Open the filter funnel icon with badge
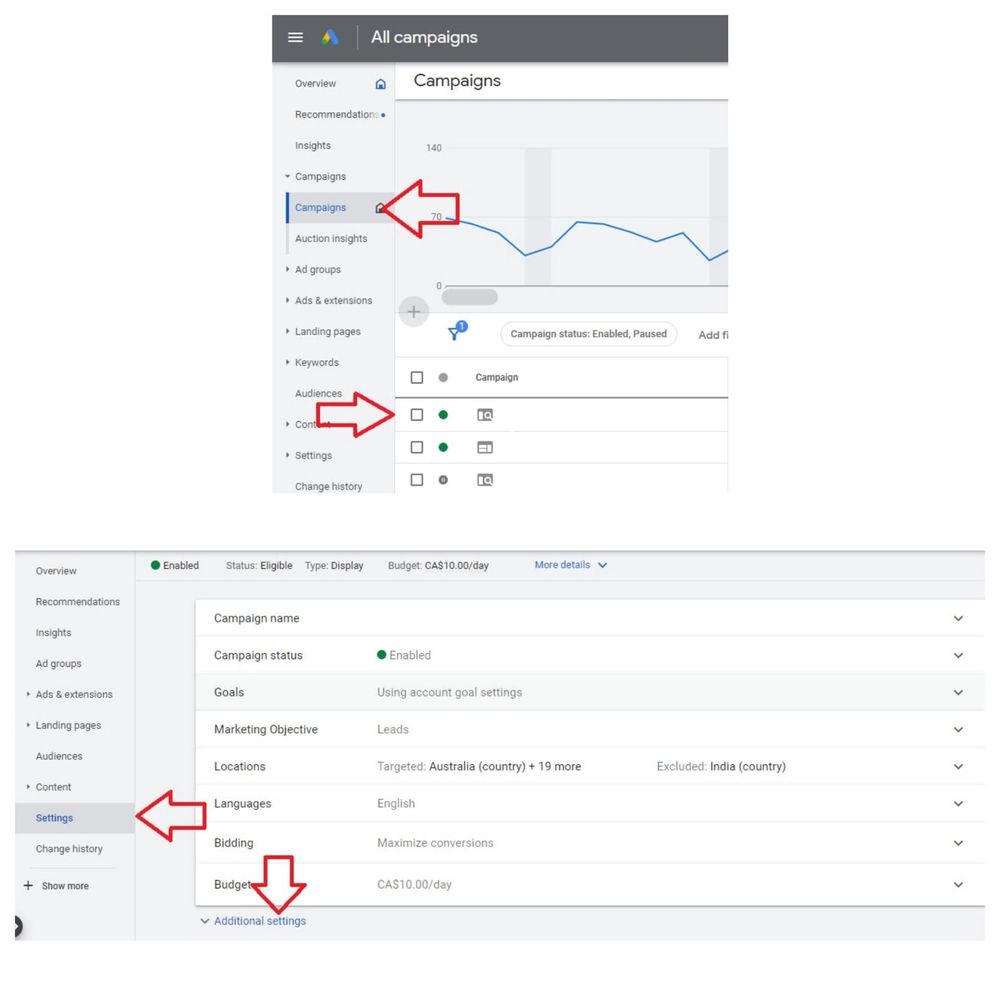Image resolution: width=1000 pixels, height=1000 pixels. [x=456, y=333]
